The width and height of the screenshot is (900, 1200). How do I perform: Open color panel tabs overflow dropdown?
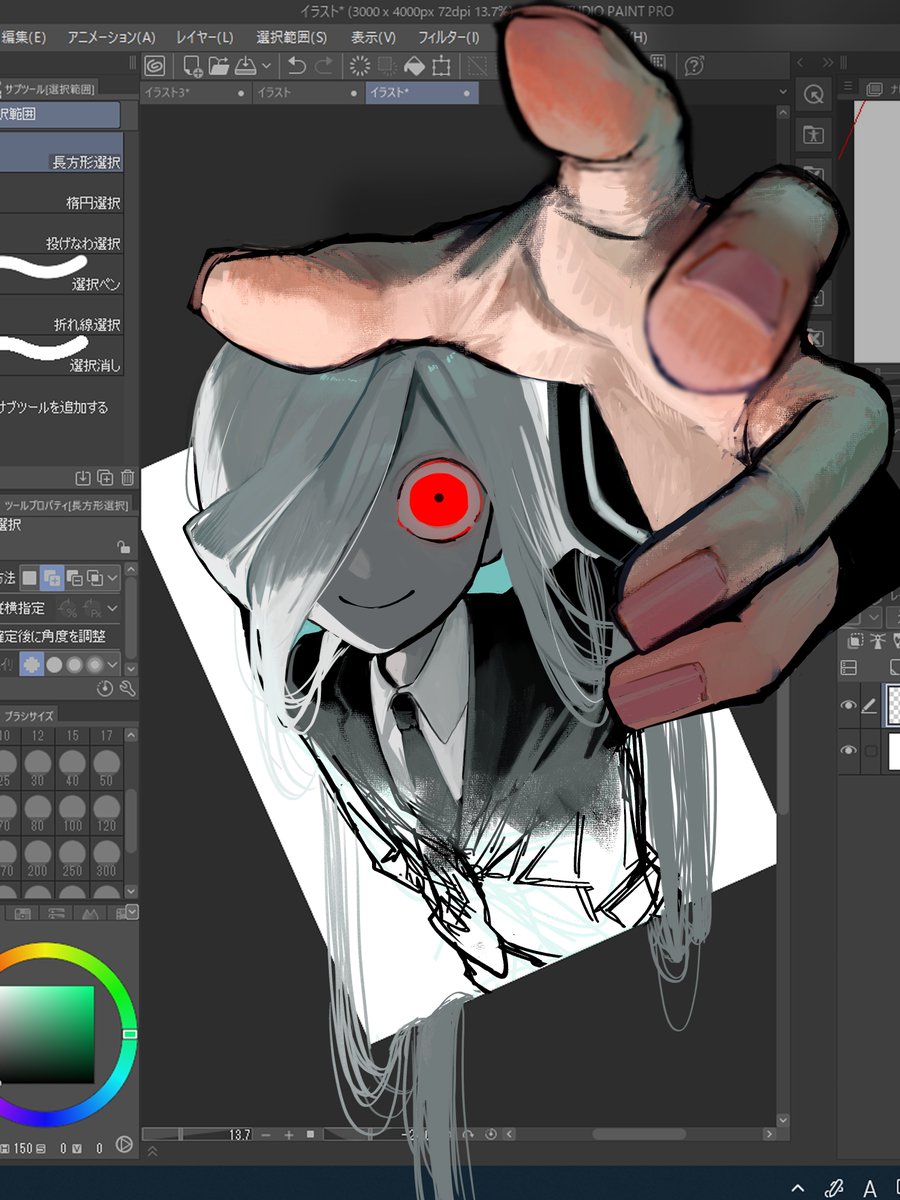(132, 911)
